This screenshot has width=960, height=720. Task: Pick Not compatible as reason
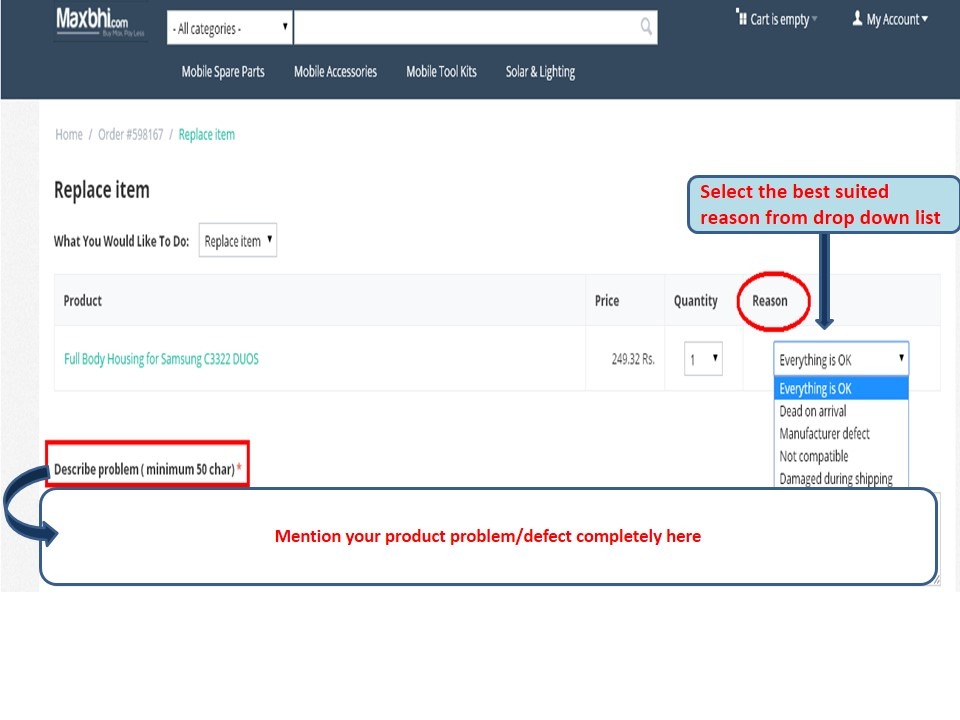point(814,457)
